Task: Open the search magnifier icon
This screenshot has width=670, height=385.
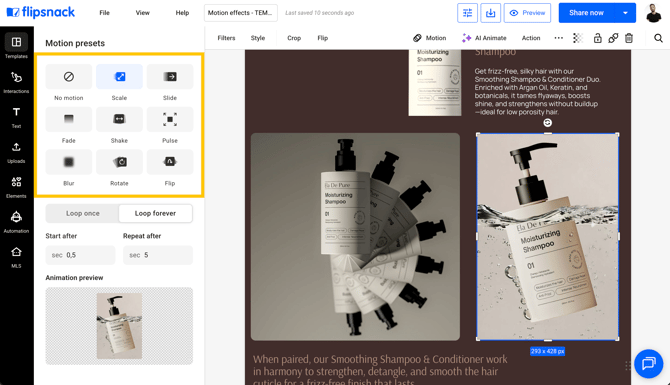Action: coord(658,38)
